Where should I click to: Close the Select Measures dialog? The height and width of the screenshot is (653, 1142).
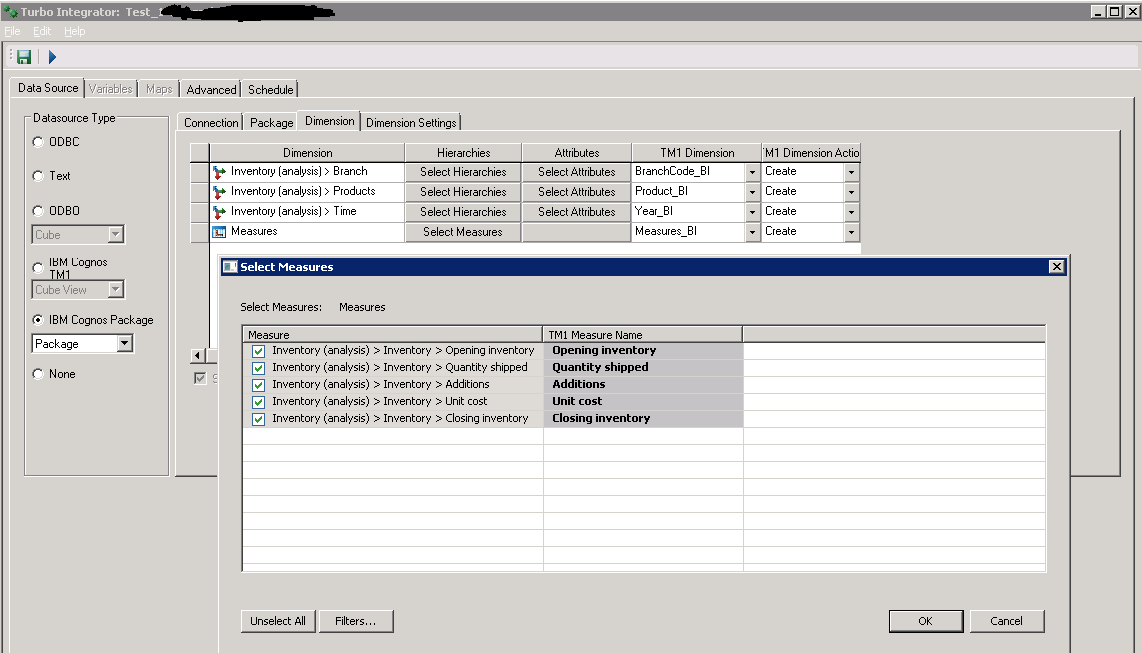pyautogui.click(x=1056, y=267)
